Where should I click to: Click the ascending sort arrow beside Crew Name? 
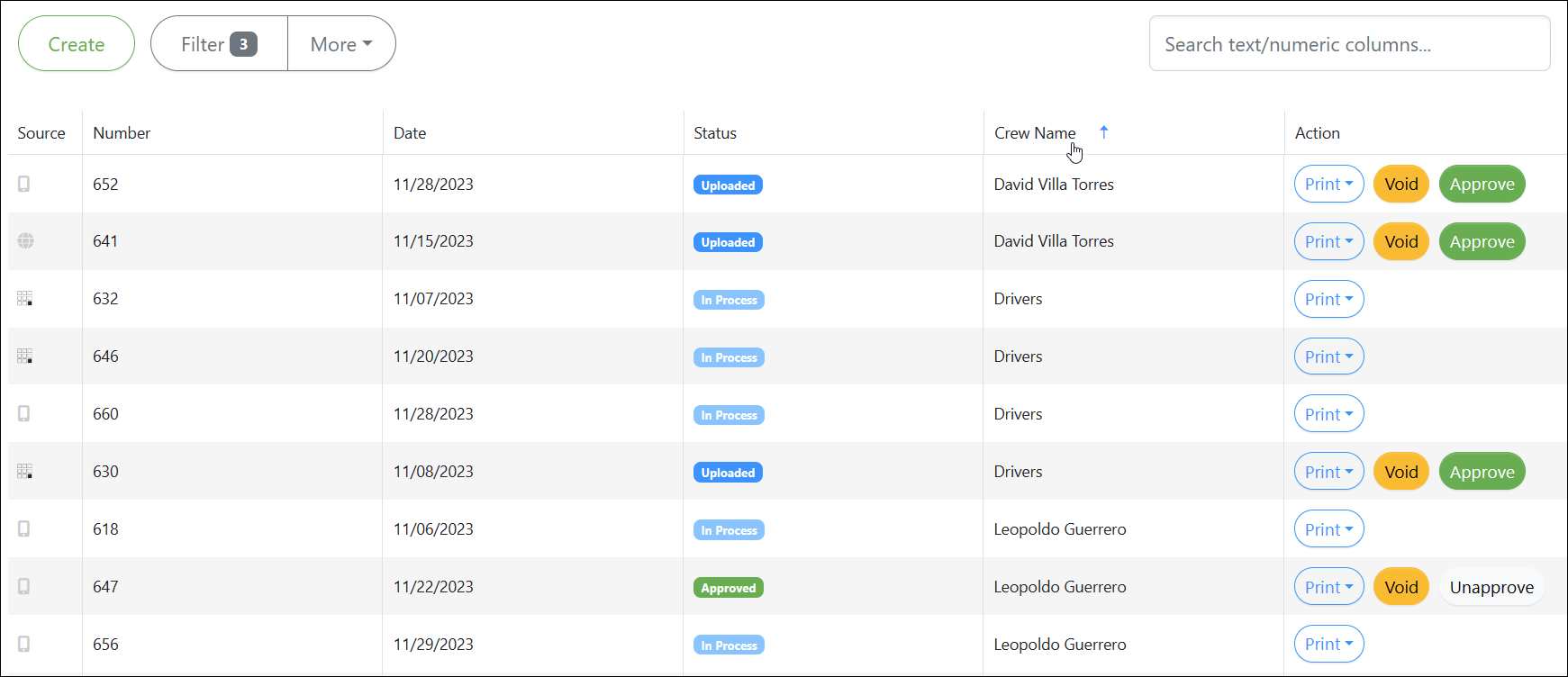click(x=1103, y=132)
